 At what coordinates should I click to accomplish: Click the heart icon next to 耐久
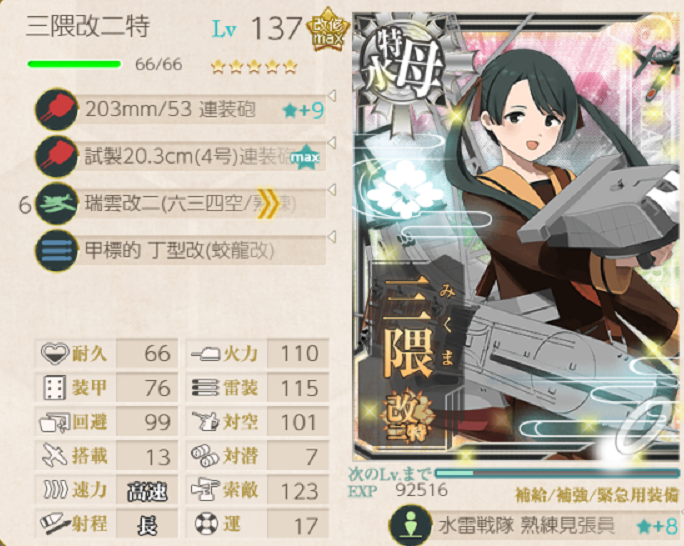pyautogui.click(x=55, y=353)
